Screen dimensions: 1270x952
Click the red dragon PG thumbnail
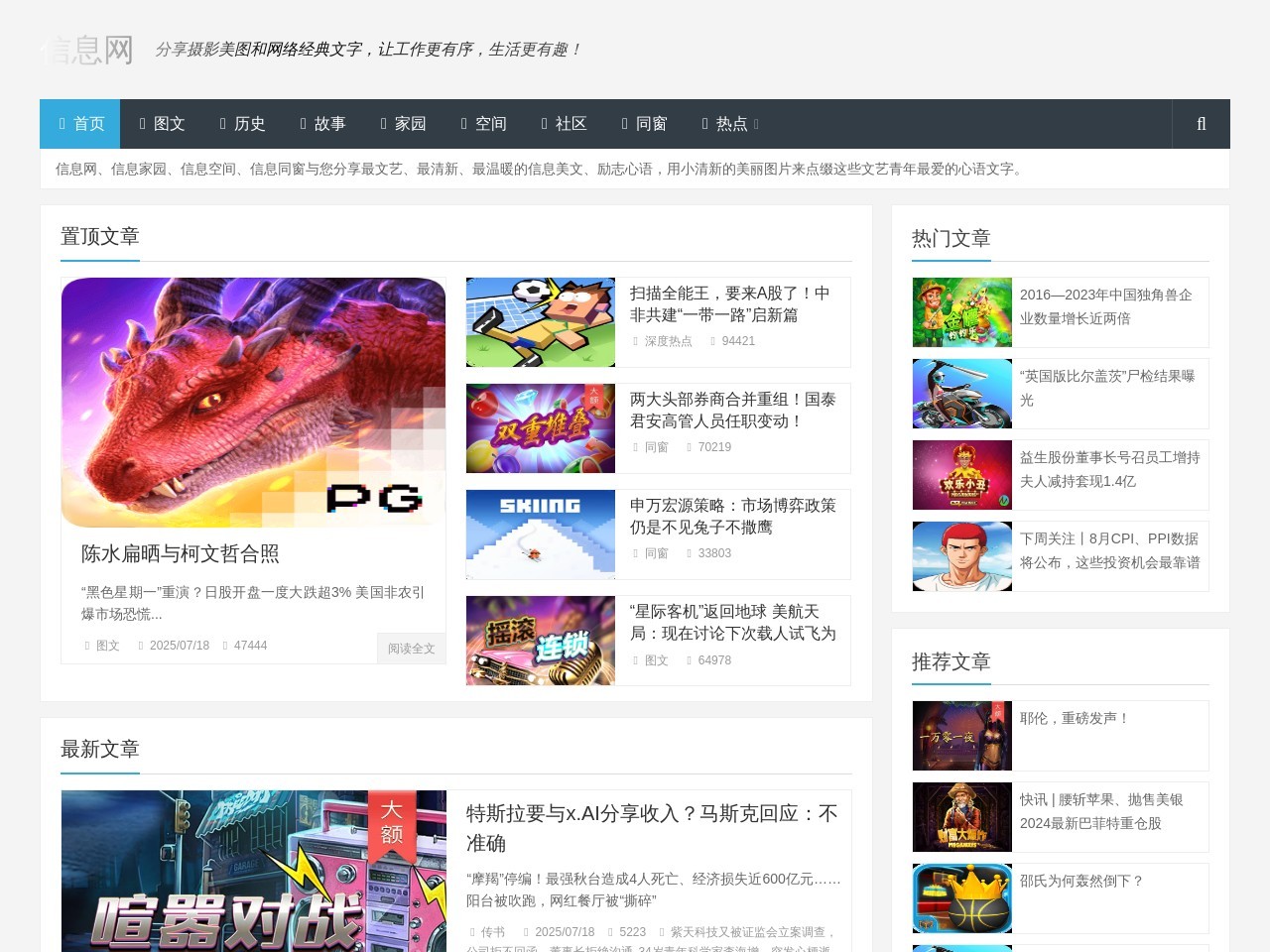tap(253, 403)
